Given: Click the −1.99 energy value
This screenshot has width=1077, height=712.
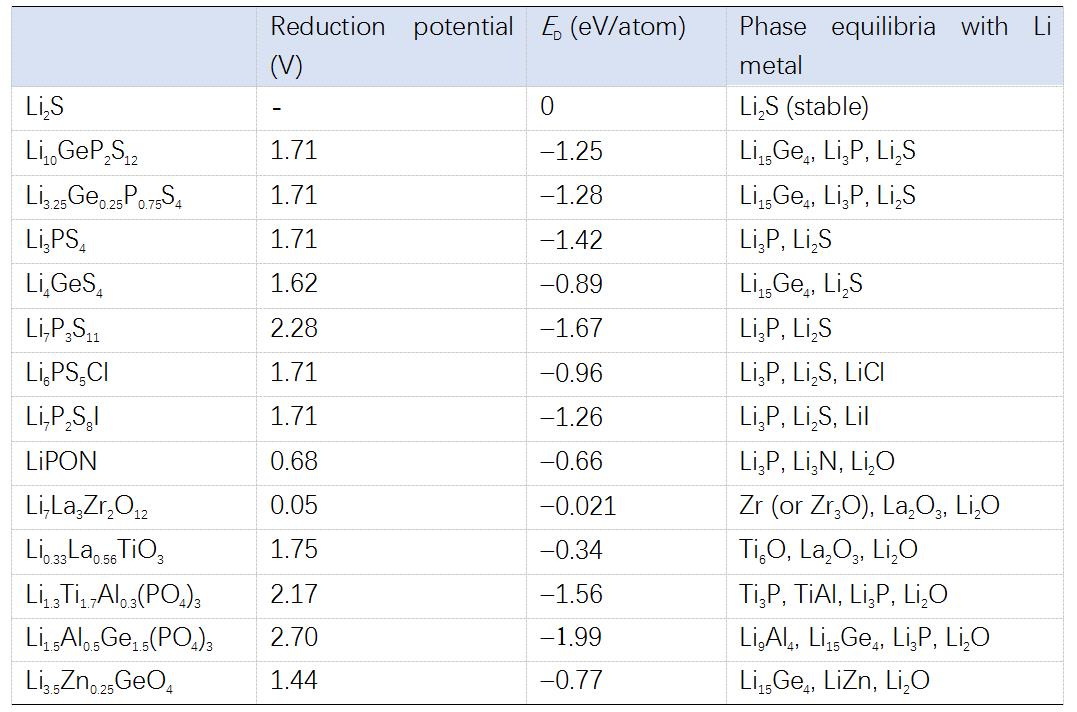Looking at the screenshot, I should click(x=571, y=638).
